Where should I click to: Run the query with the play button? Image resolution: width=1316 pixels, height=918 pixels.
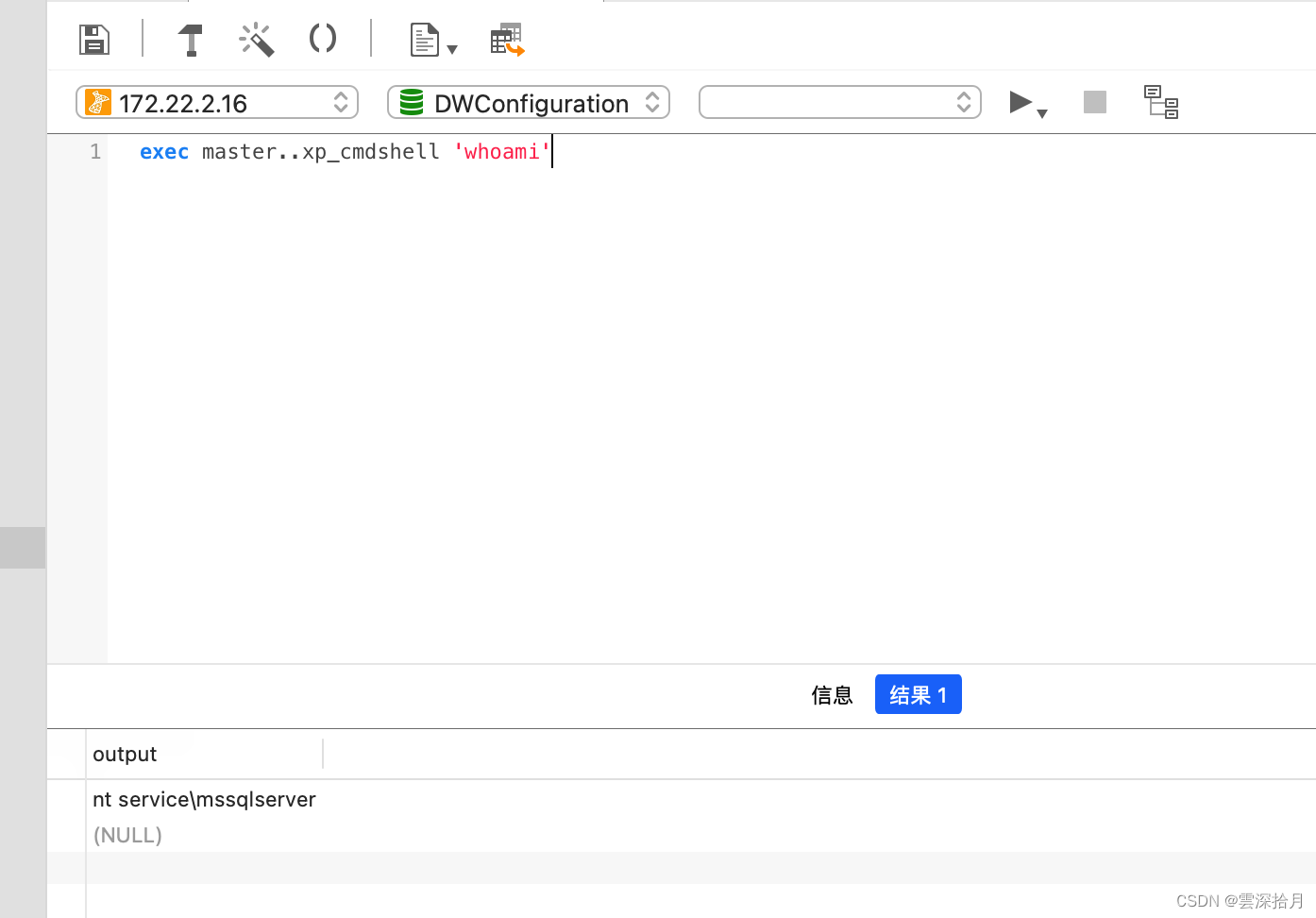1020,102
